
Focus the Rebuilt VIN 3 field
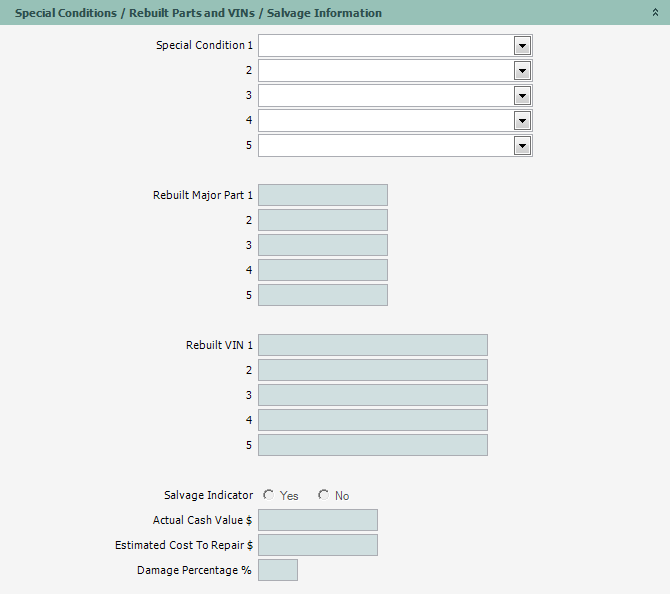[373, 395]
